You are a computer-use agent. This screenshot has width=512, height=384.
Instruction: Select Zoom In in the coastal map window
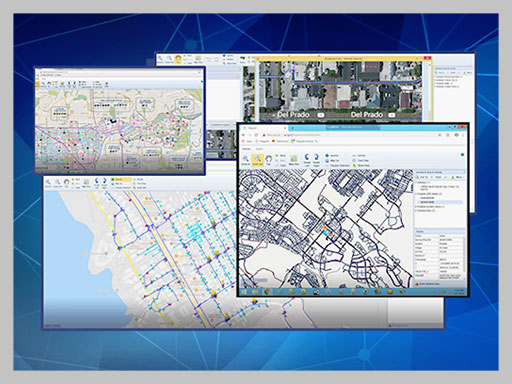[x=48, y=183]
